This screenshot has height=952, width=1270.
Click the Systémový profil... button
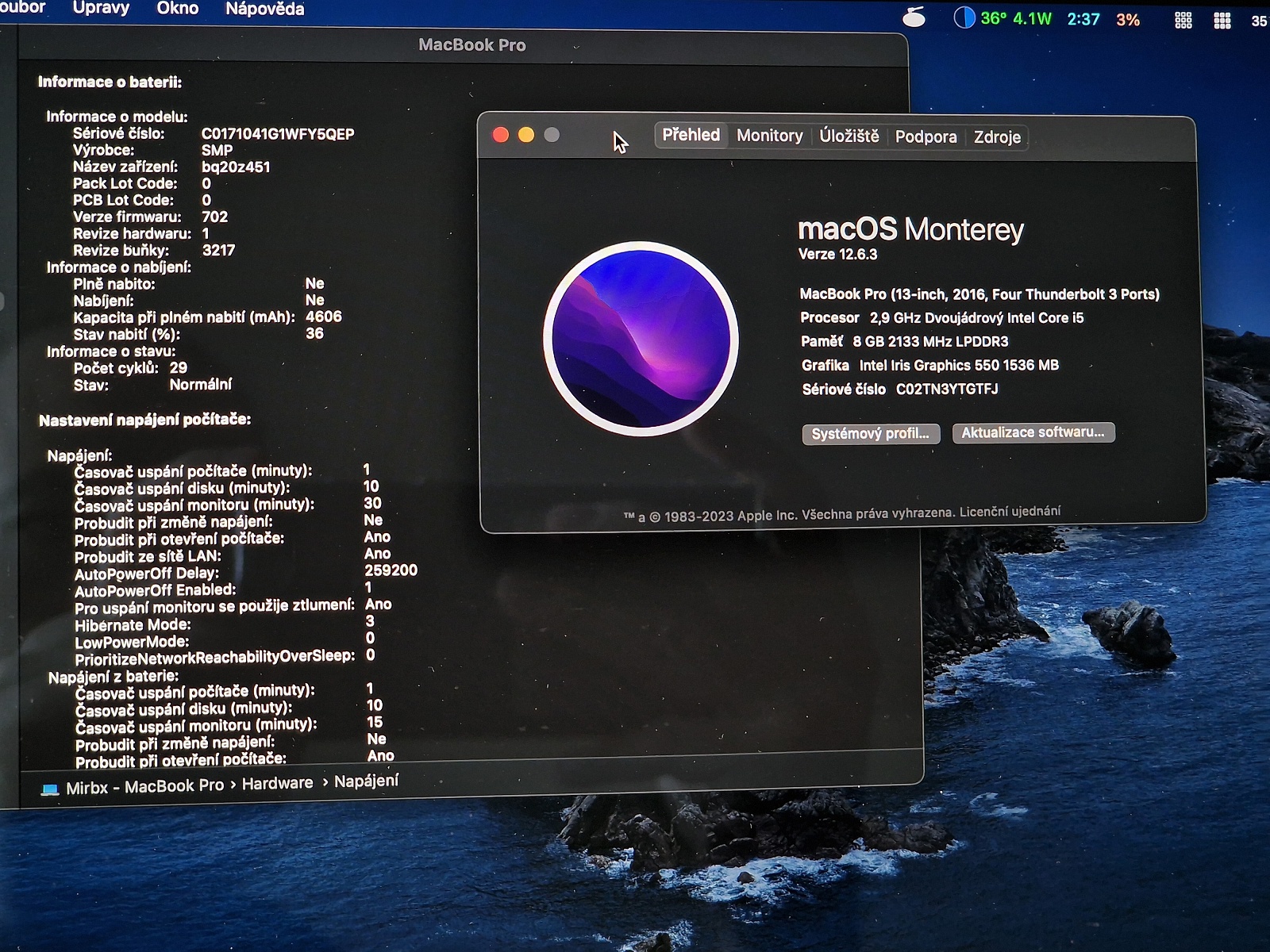coord(870,434)
